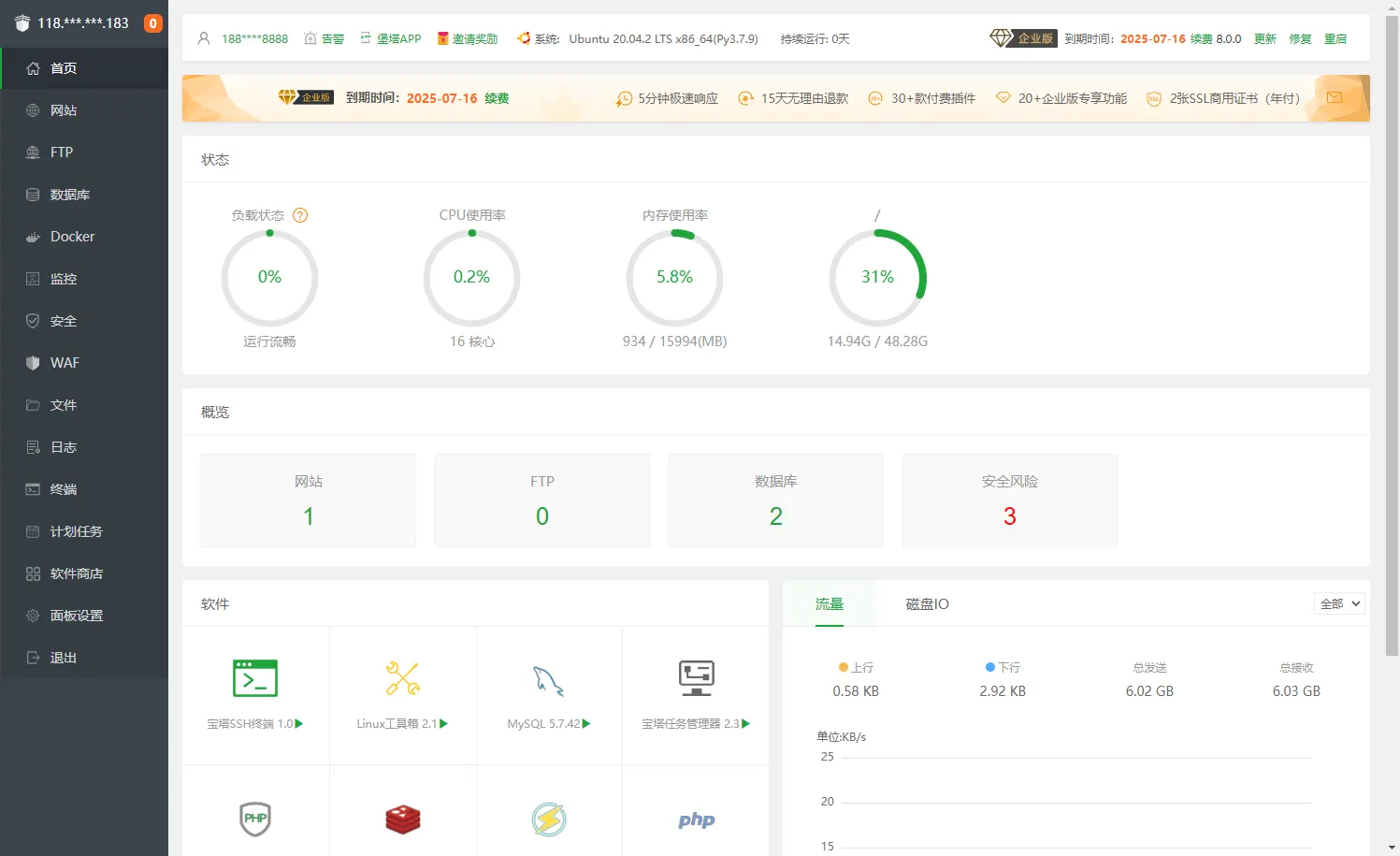
Task: Click the CPU使用率 0.2% gauge
Action: tap(471, 278)
